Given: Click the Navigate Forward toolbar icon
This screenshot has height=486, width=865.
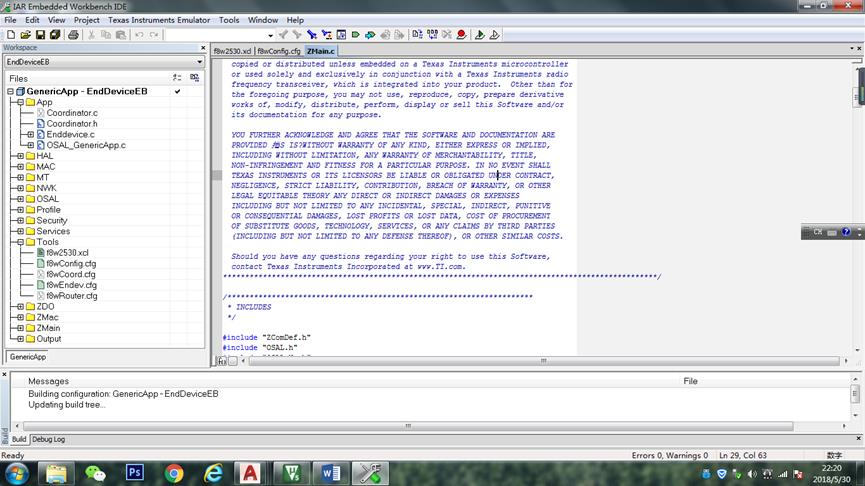Looking at the screenshot, I should (399, 35).
